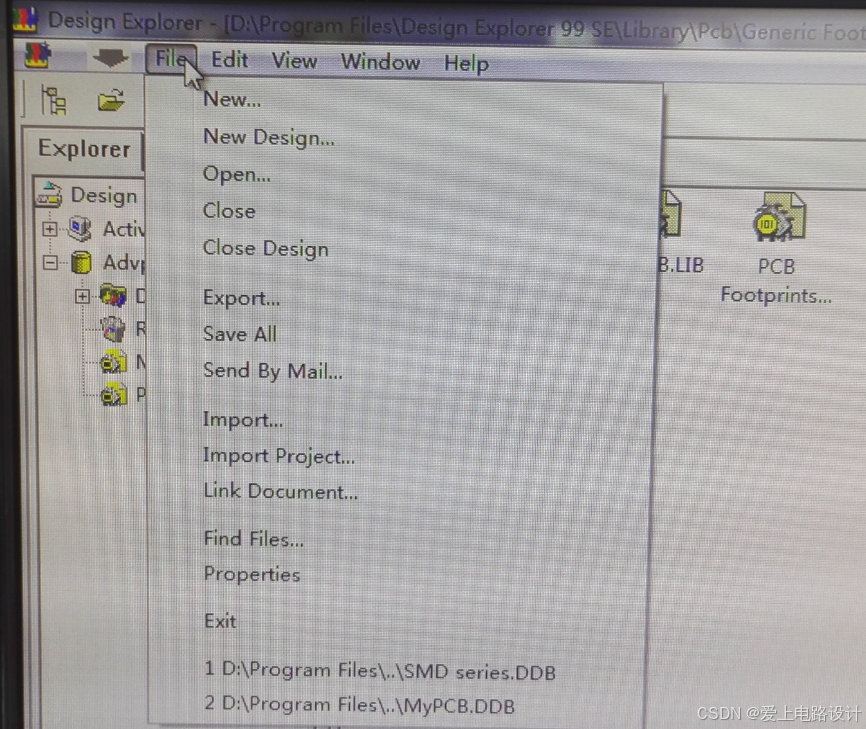Open the File menu
The height and width of the screenshot is (729, 866).
tap(171, 59)
